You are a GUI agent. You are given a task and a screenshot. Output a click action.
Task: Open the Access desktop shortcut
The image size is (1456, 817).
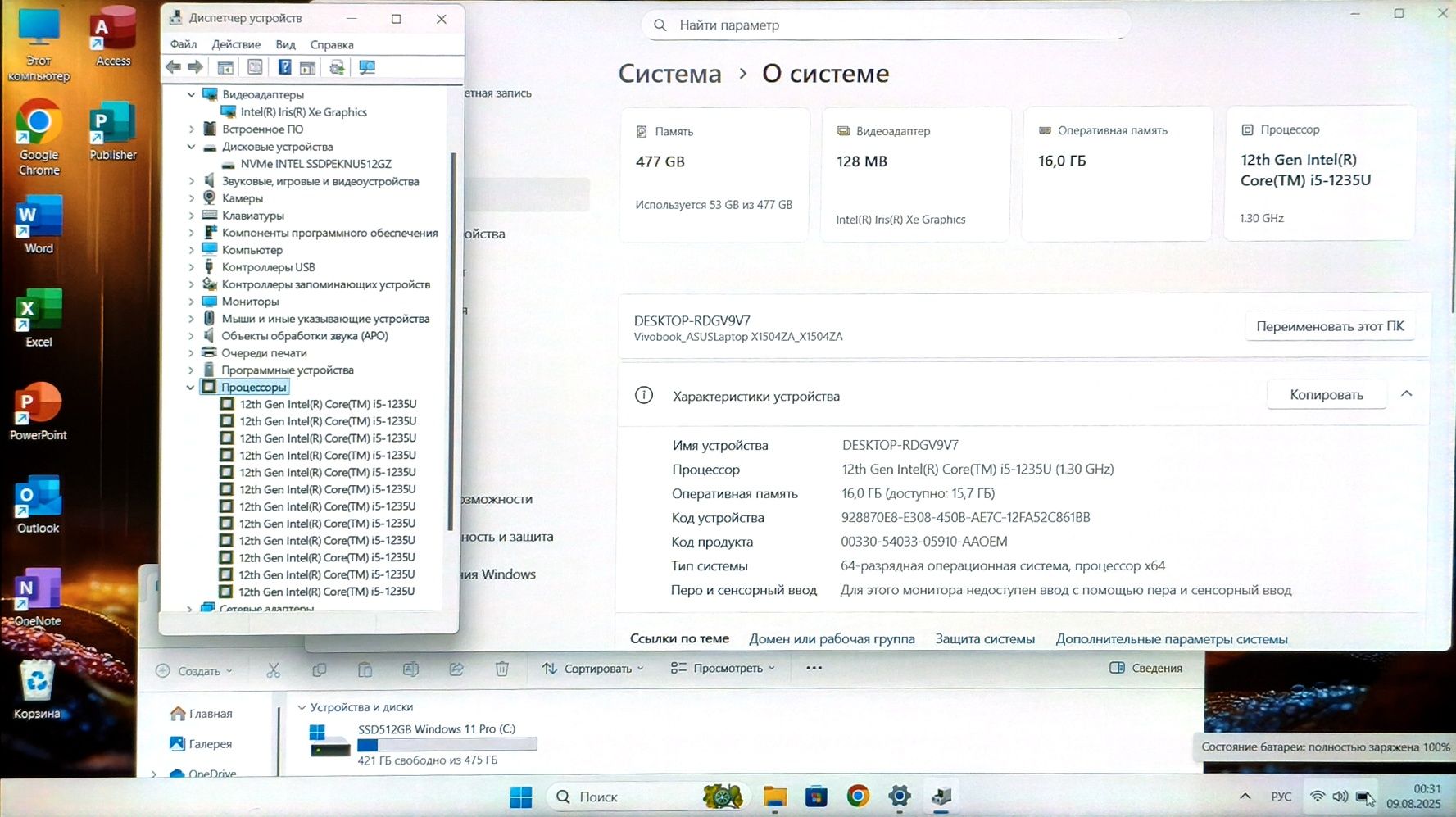[113, 38]
